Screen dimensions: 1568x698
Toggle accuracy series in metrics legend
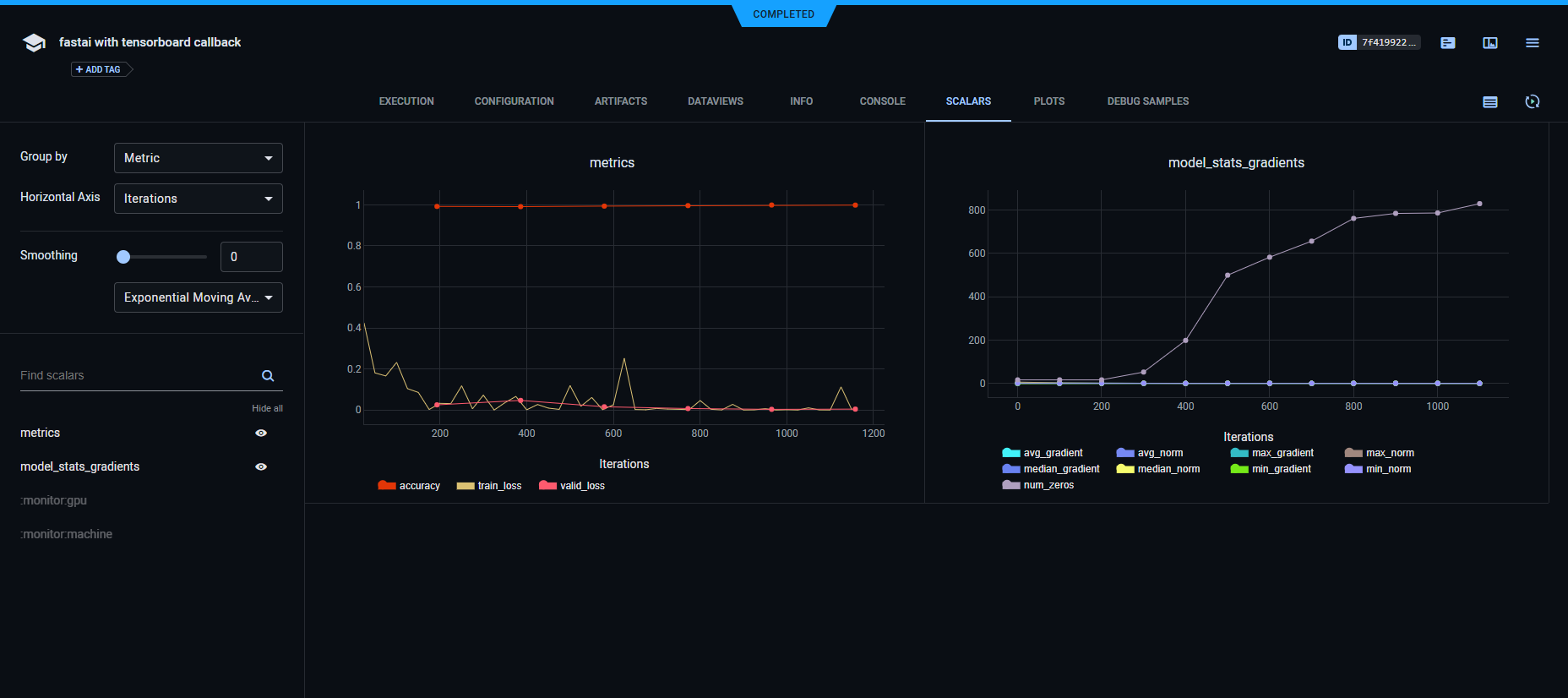[x=410, y=486]
